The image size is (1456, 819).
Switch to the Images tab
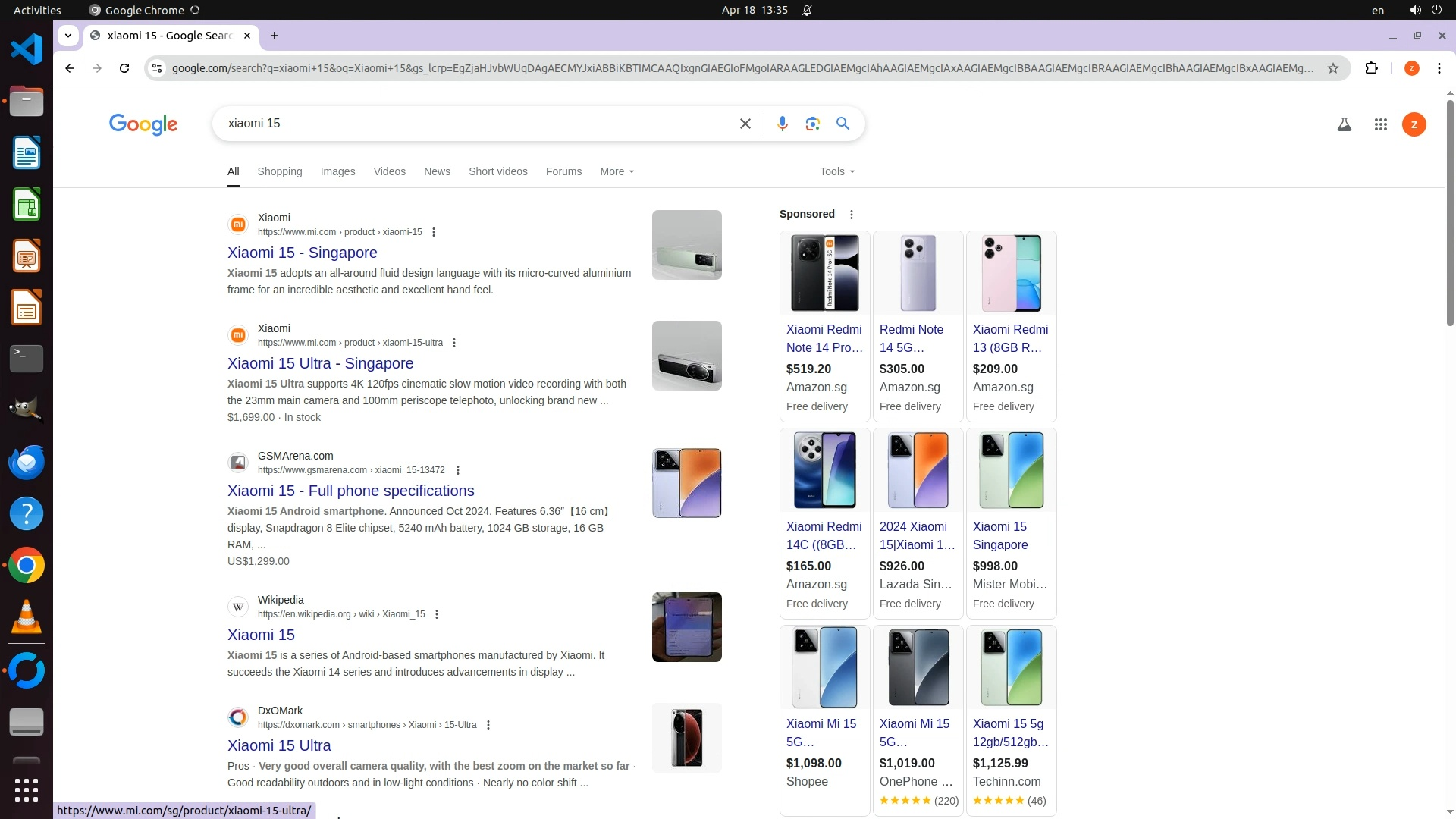pos(337,171)
